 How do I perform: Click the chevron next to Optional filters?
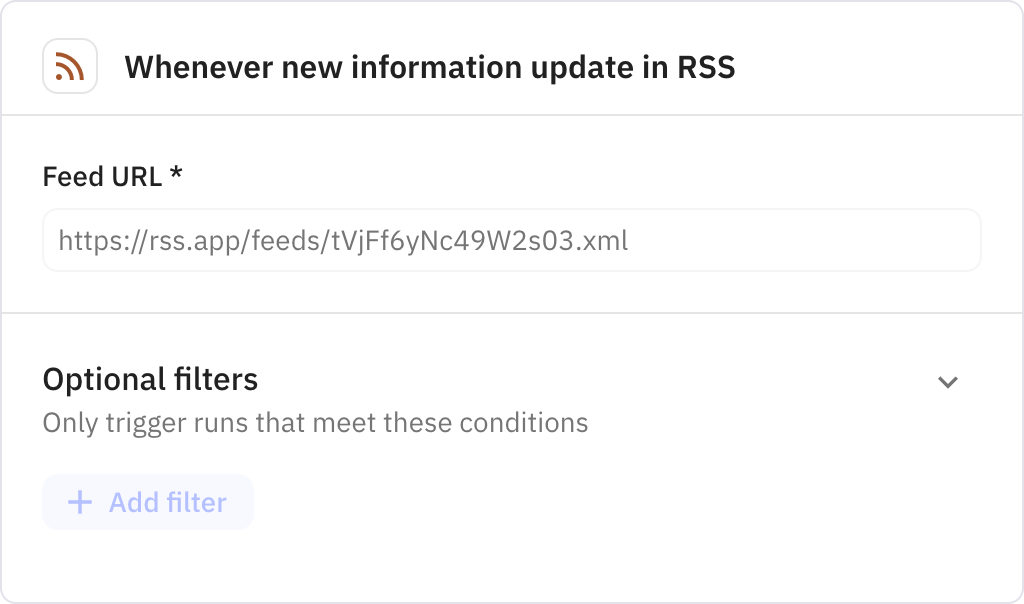(948, 381)
